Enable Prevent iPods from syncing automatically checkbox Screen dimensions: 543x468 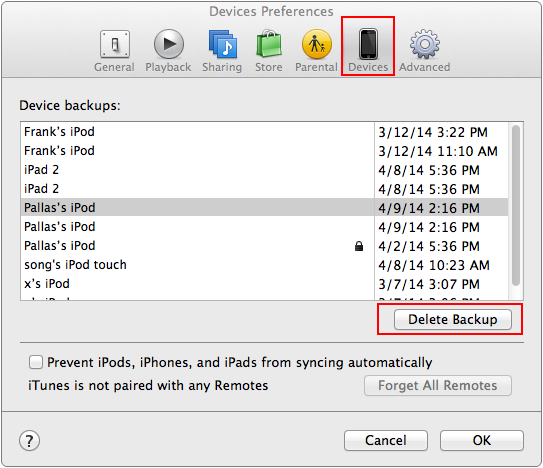(36, 362)
